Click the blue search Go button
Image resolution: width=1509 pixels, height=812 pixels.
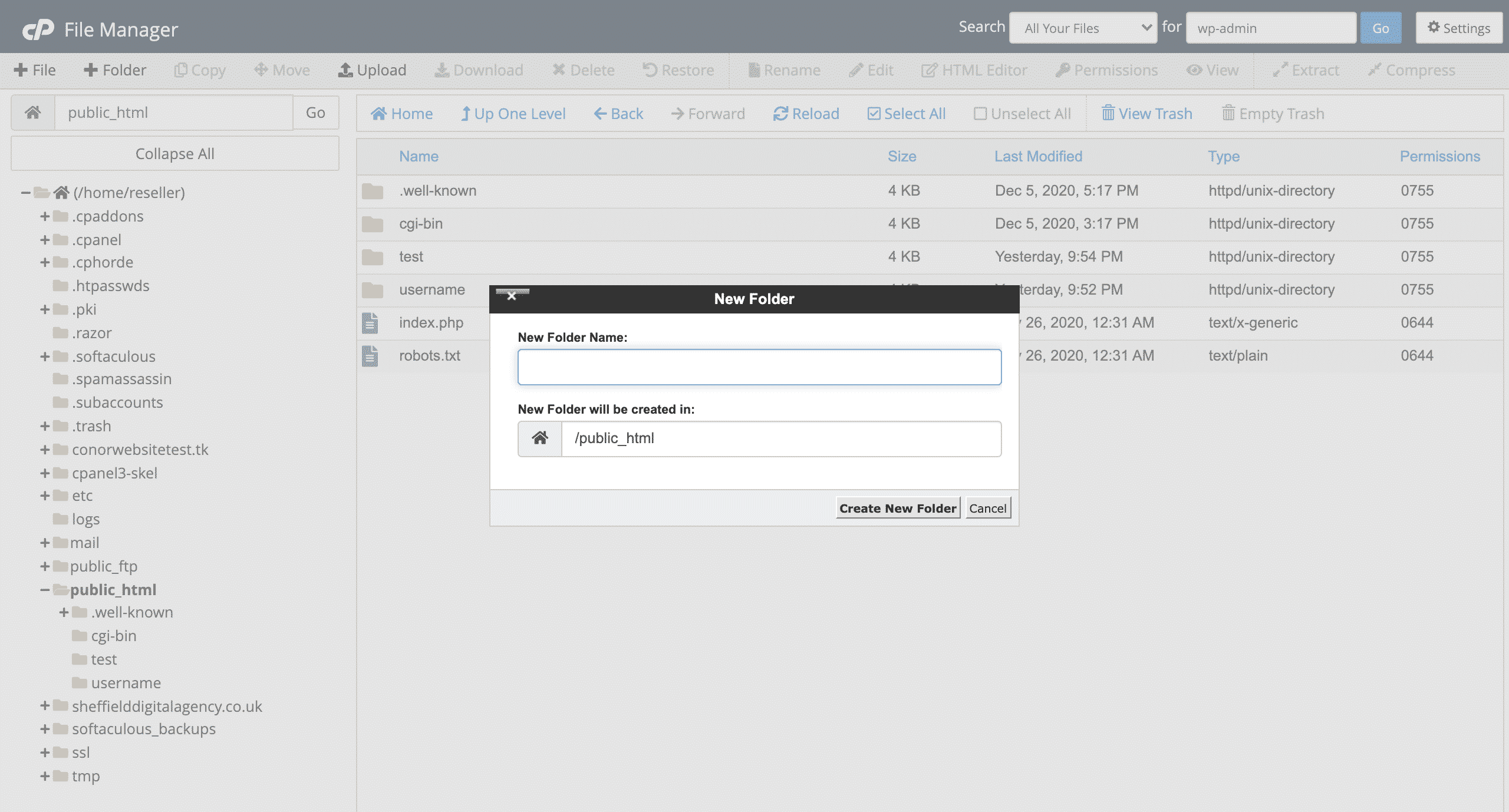coord(1380,28)
